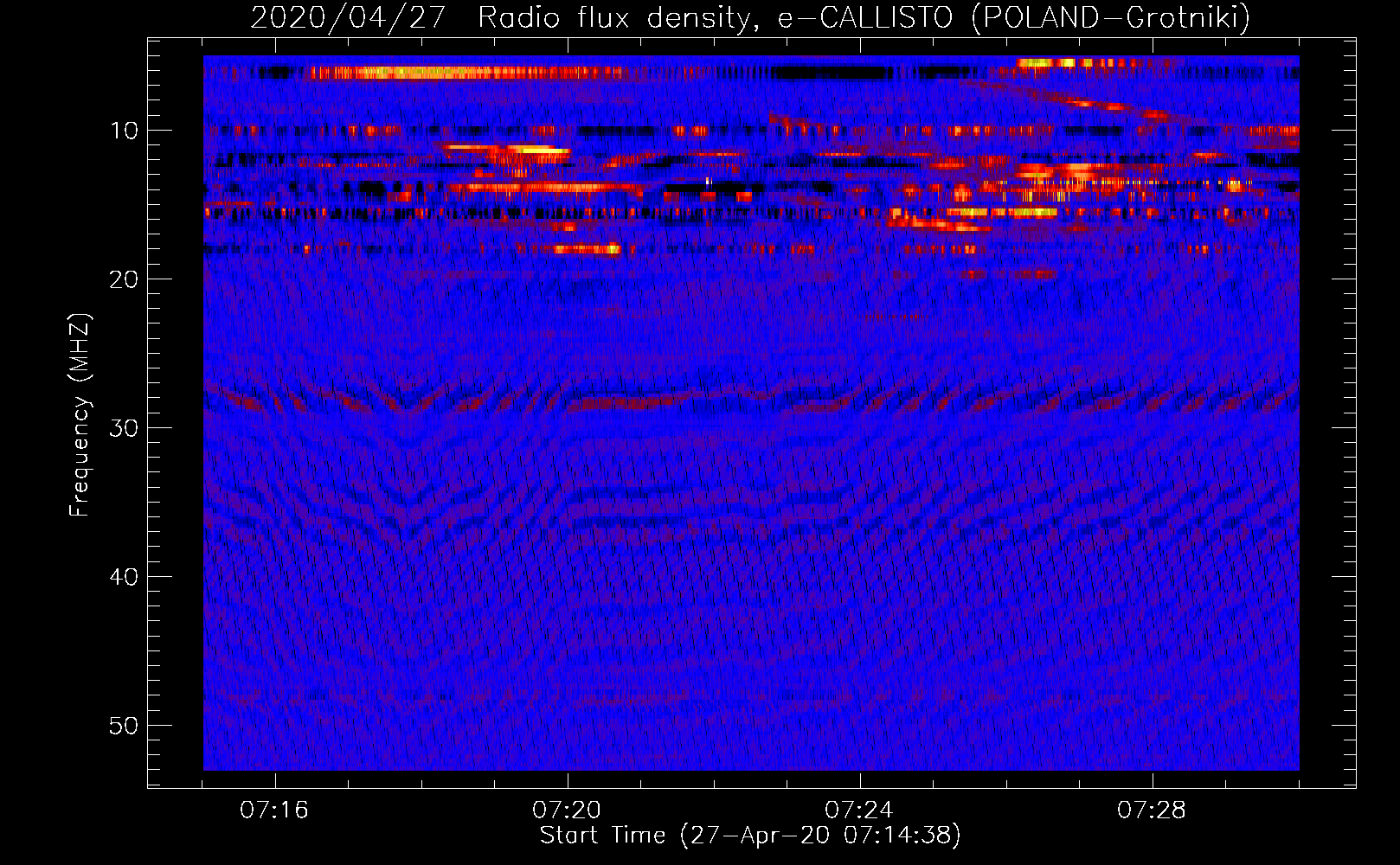Click the 07:28 time tick label
This screenshot has height=865, width=1400.
tap(1152, 811)
